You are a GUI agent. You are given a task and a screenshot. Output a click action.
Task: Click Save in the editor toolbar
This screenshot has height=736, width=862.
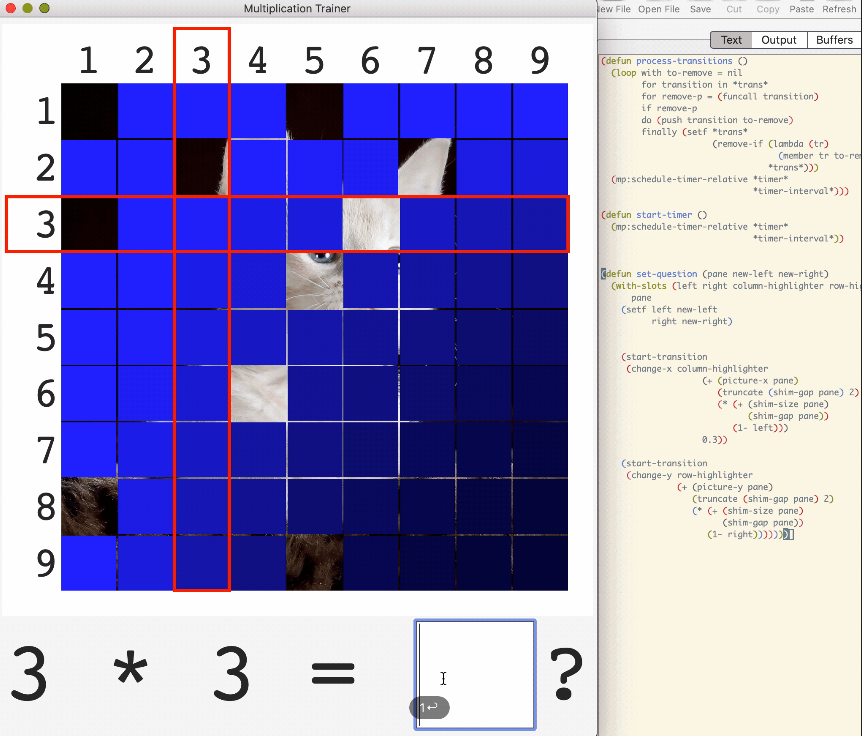(700, 9)
